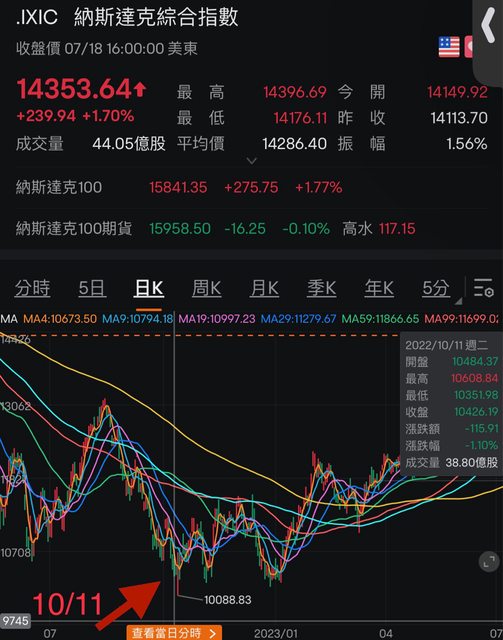Switch to 5日 chart tab
The image size is (503, 640).
pyautogui.click(x=92, y=289)
